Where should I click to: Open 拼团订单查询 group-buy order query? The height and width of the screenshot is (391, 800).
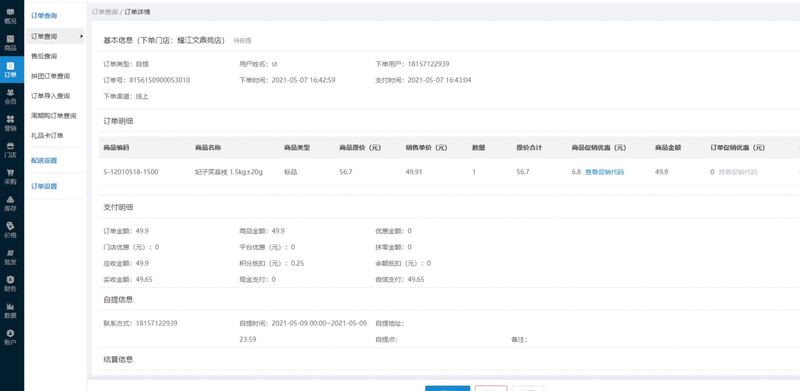coord(51,76)
